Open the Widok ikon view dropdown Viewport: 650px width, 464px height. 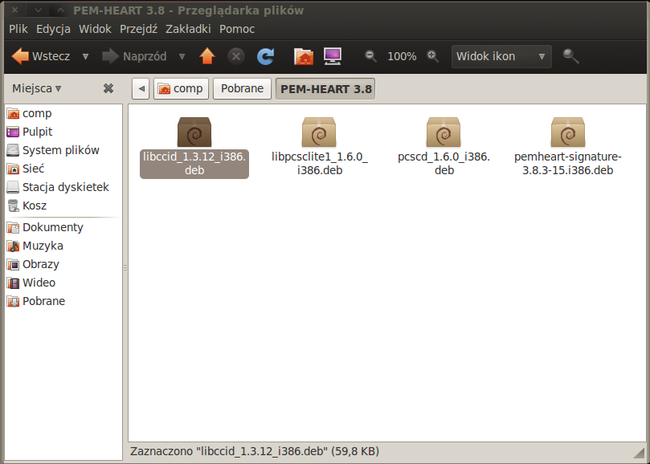pyautogui.click(x=501, y=56)
